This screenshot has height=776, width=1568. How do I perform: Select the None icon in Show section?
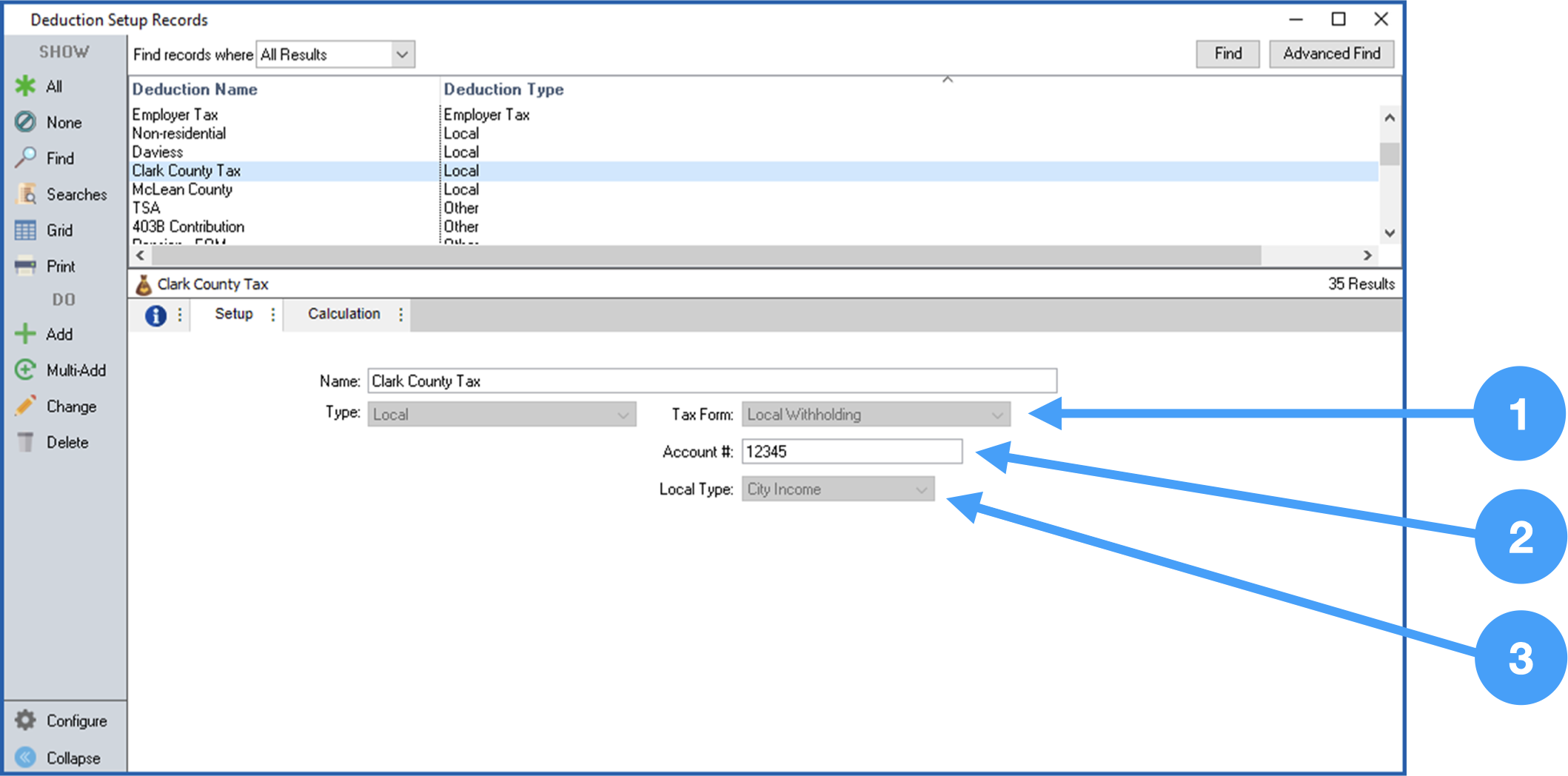point(25,122)
